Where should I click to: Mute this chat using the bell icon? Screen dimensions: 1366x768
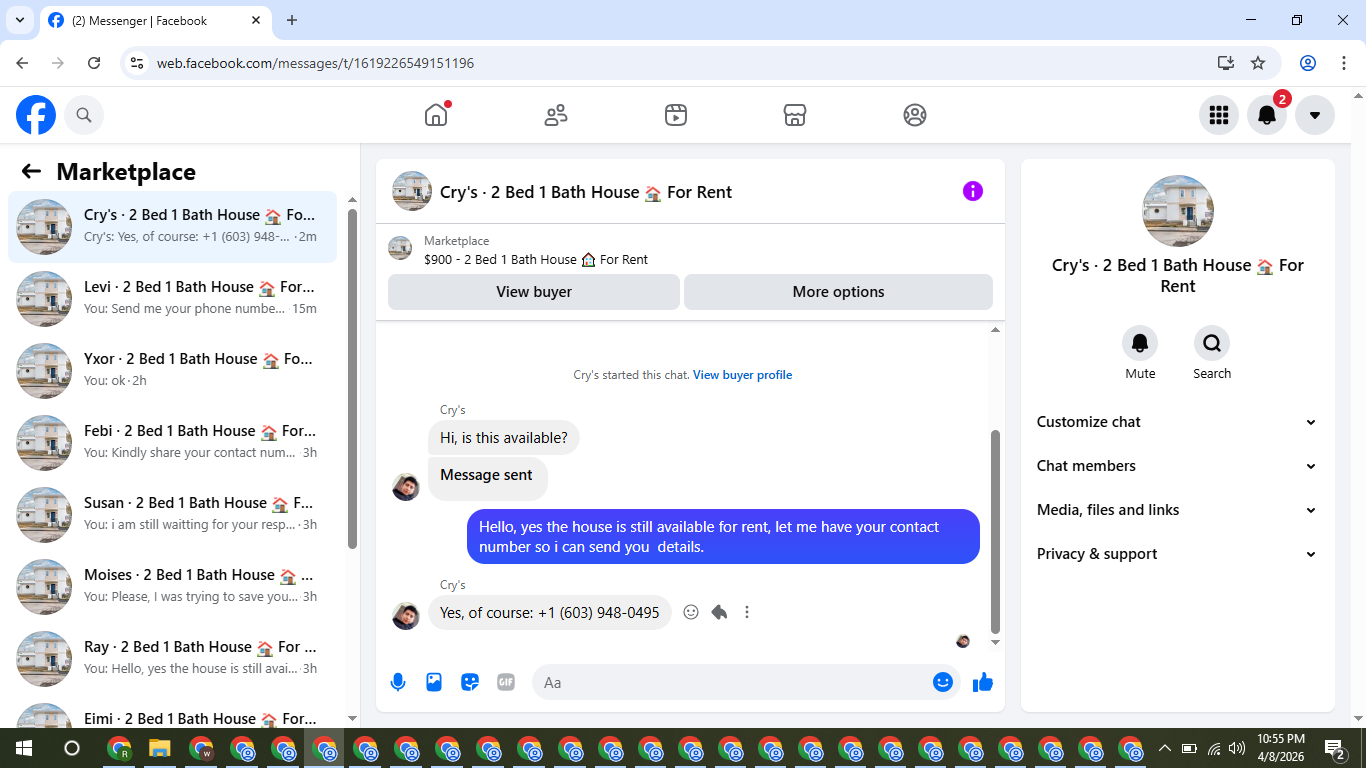point(1140,344)
